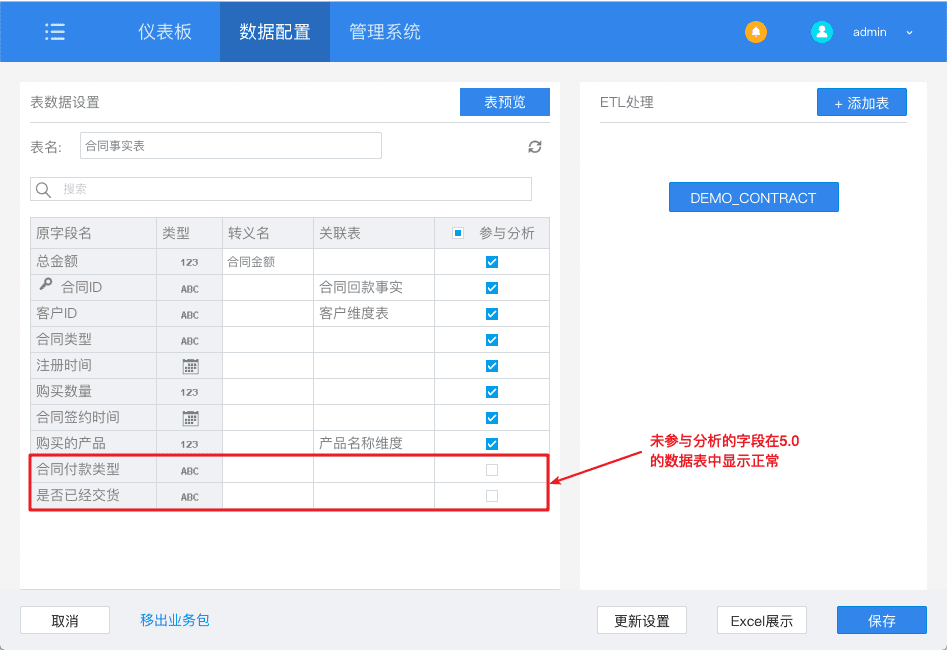The width and height of the screenshot is (947, 650).
Task: Select the 合同签约时间 field name cell
Action: tap(94, 417)
